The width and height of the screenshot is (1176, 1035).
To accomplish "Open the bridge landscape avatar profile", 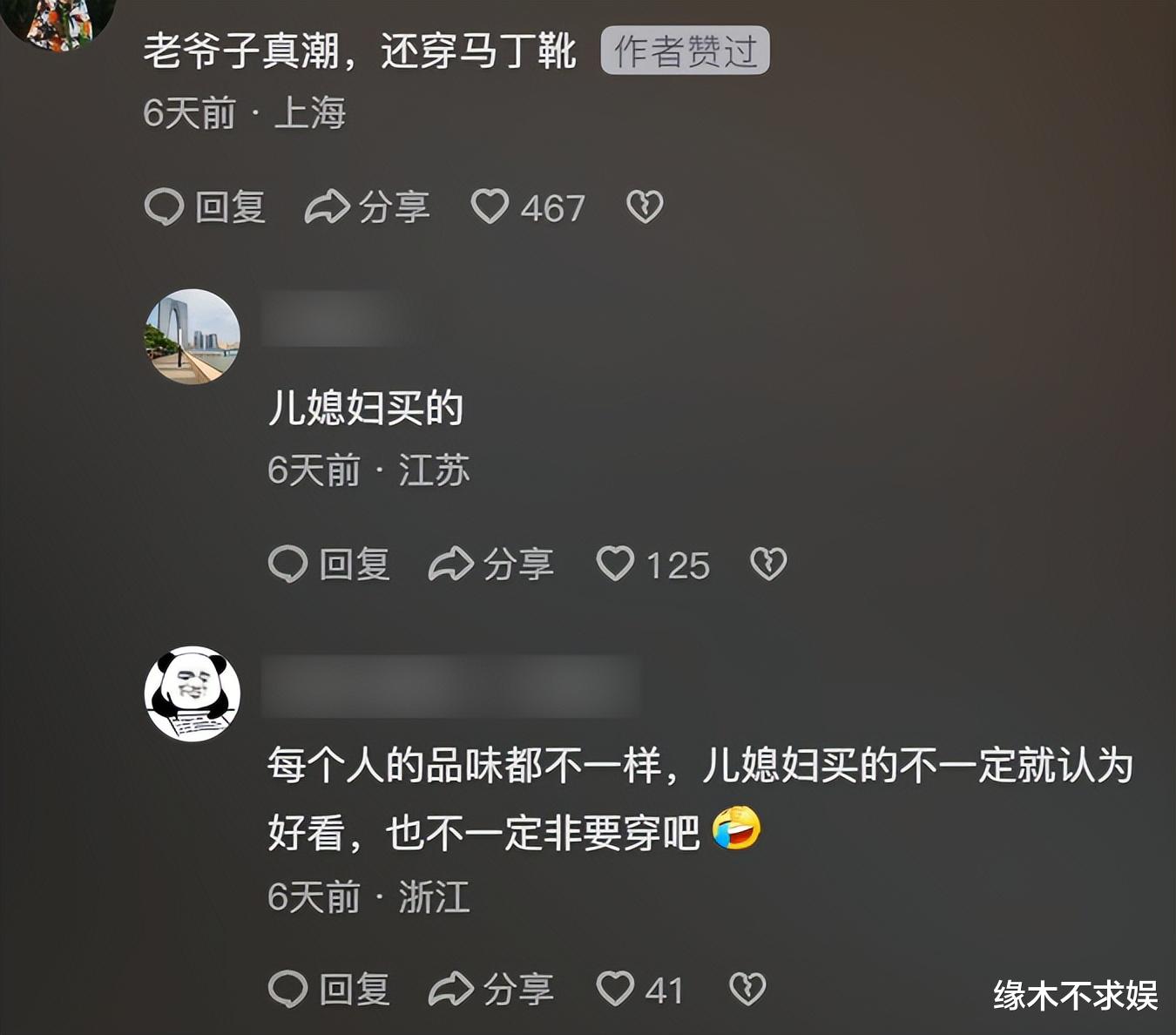I will point(192,336).
